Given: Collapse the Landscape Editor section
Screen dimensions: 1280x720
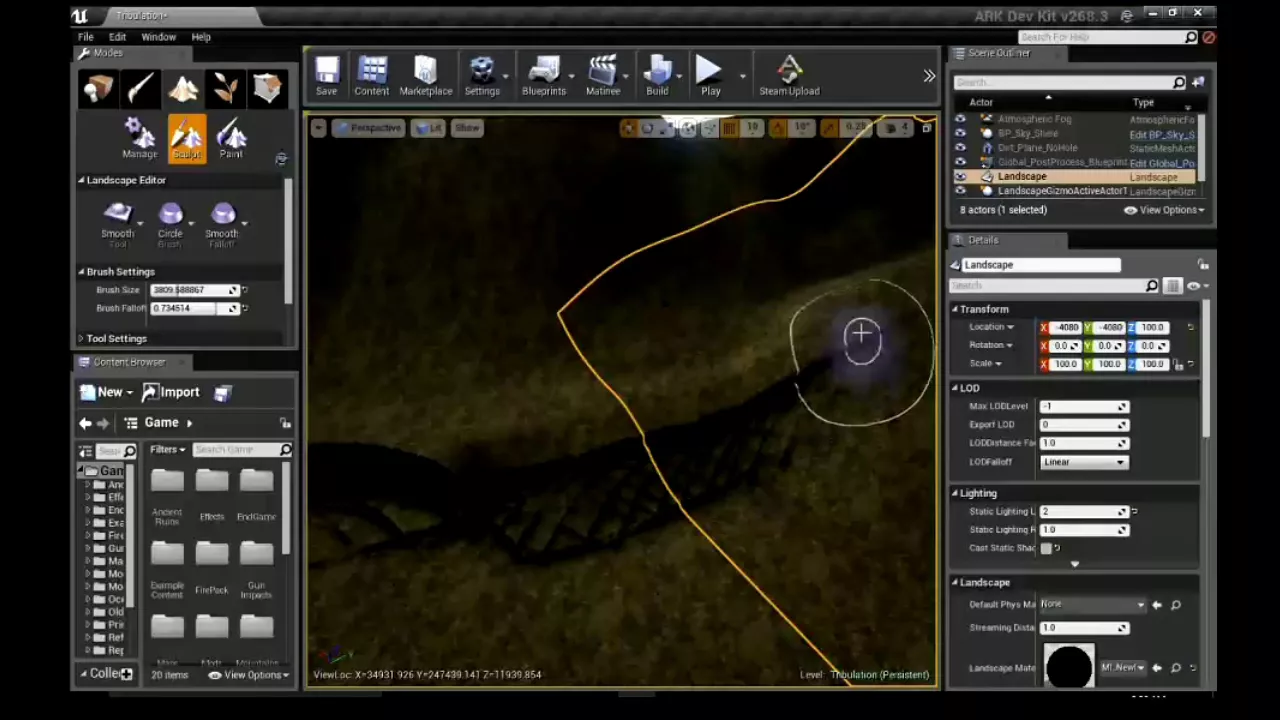Looking at the screenshot, I should pos(82,180).
